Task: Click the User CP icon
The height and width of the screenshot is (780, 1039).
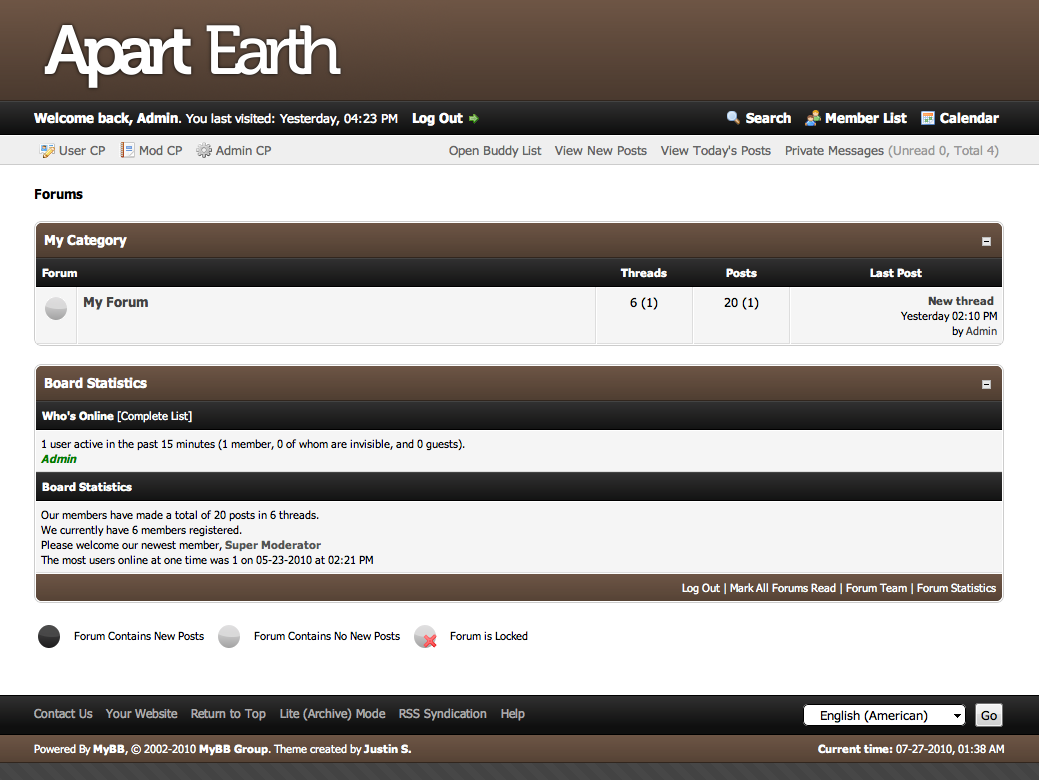Action: 47,151
